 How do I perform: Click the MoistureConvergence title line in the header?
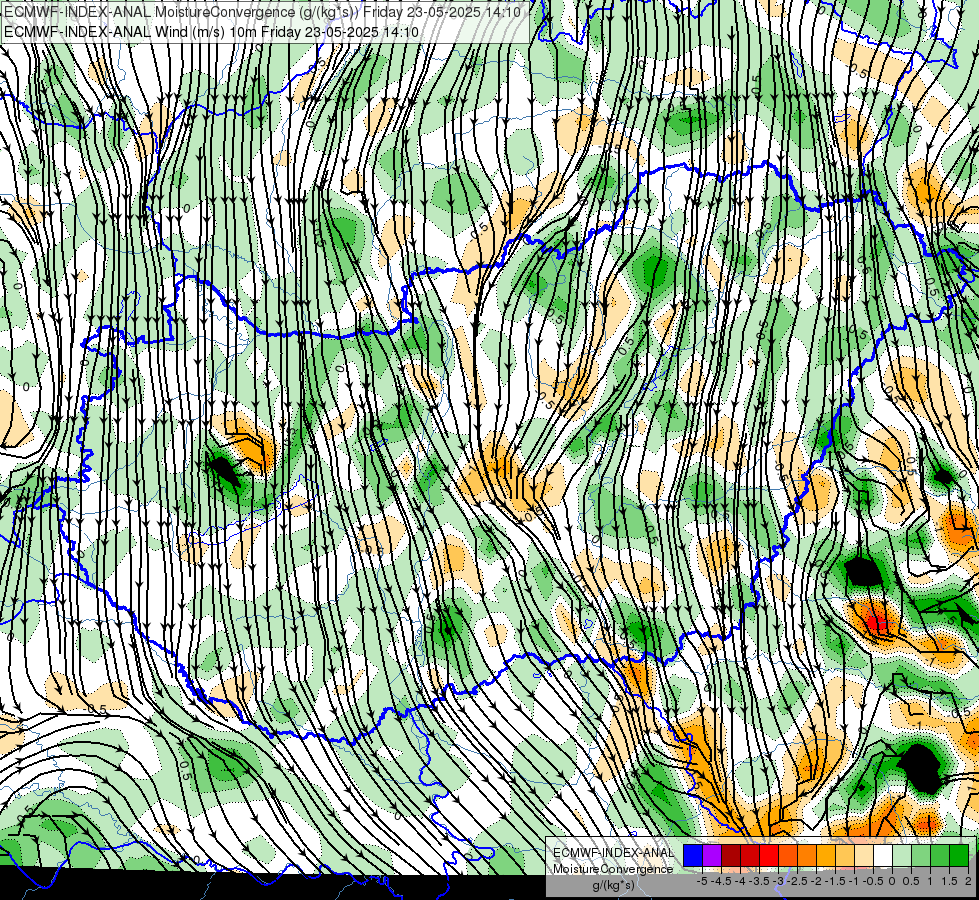(x=262, y=11)
